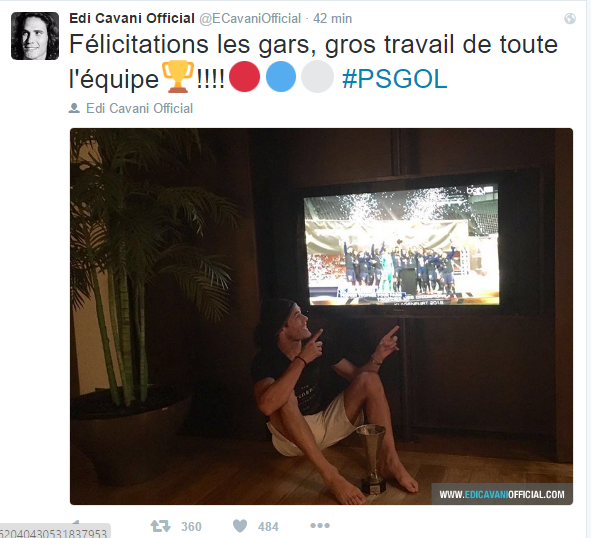Click the globe icon beside the tweet header
The image size is (591, 538).
click(570, 18)
